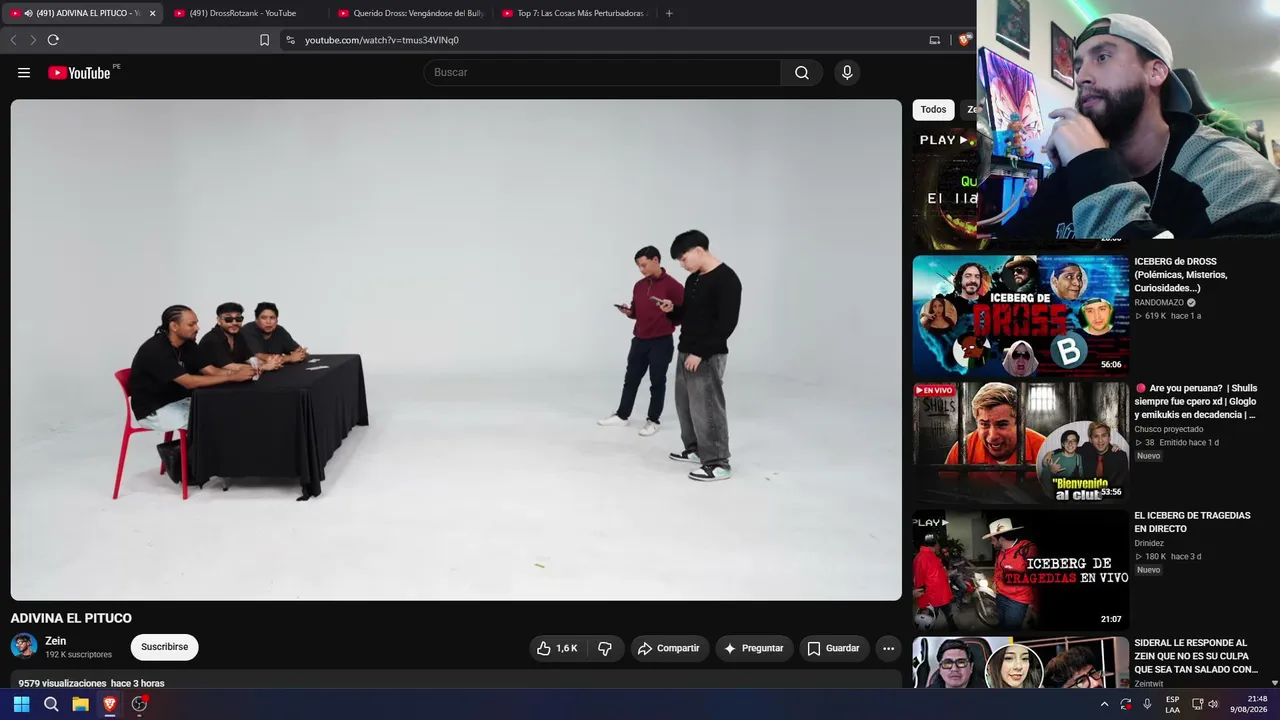This screenshot has height=720, width=1280.
Task: Open the YouTube hamburger guide menu
Action: click(24, 73)
